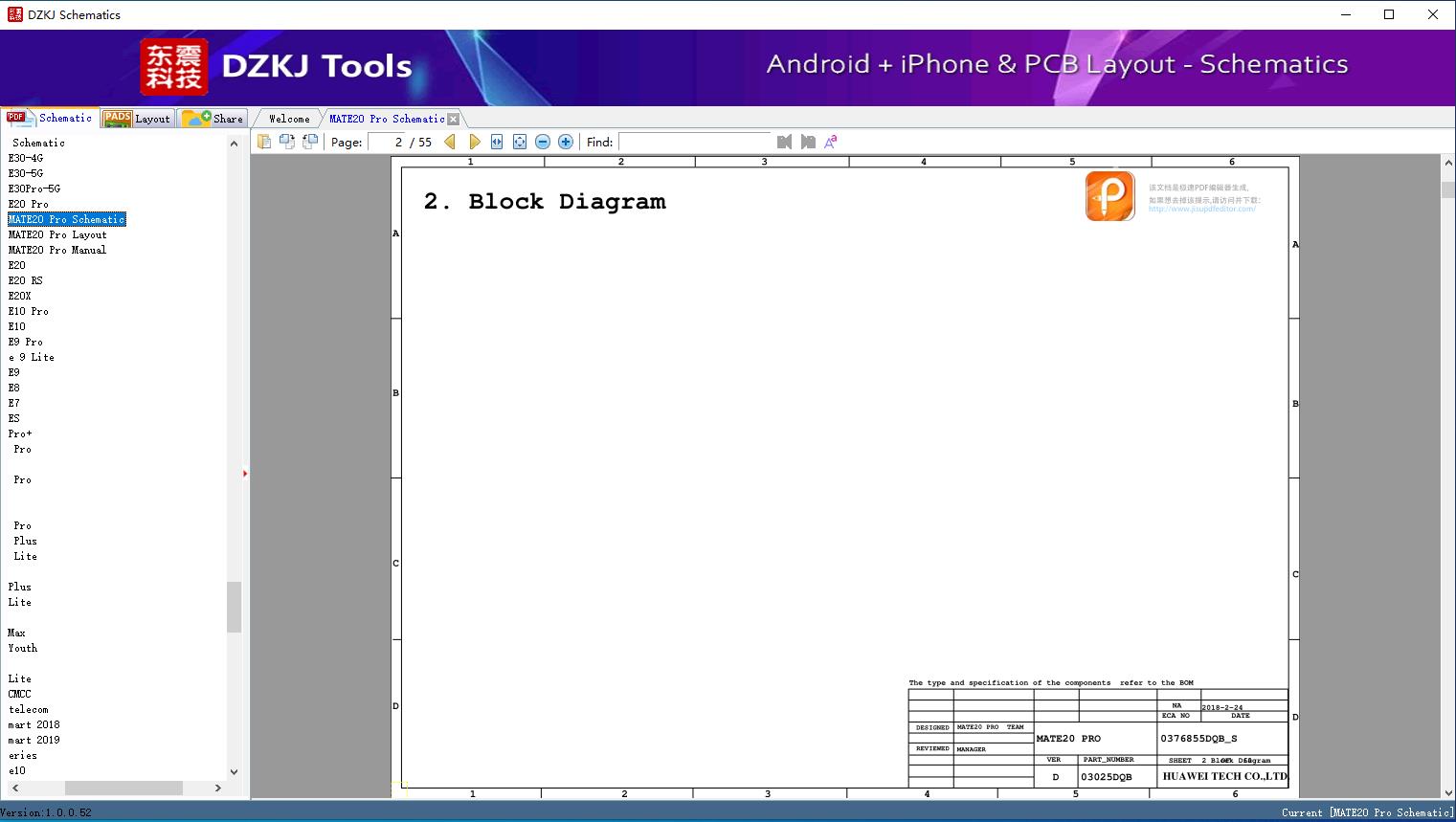This screenshot has height=822, width=1456.
Task: Toggle the match case search icon
Action: coord(831,142)
